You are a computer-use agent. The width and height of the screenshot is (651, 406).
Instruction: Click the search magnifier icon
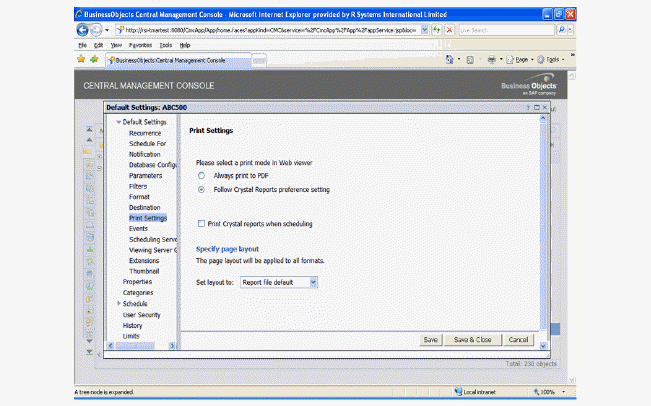563,30
